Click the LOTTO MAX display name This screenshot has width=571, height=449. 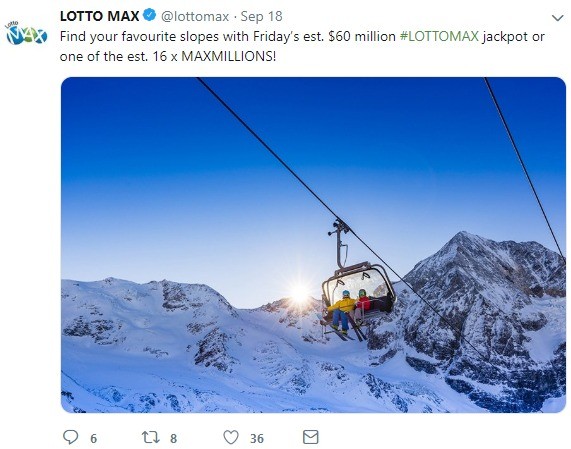coord(100,16)
